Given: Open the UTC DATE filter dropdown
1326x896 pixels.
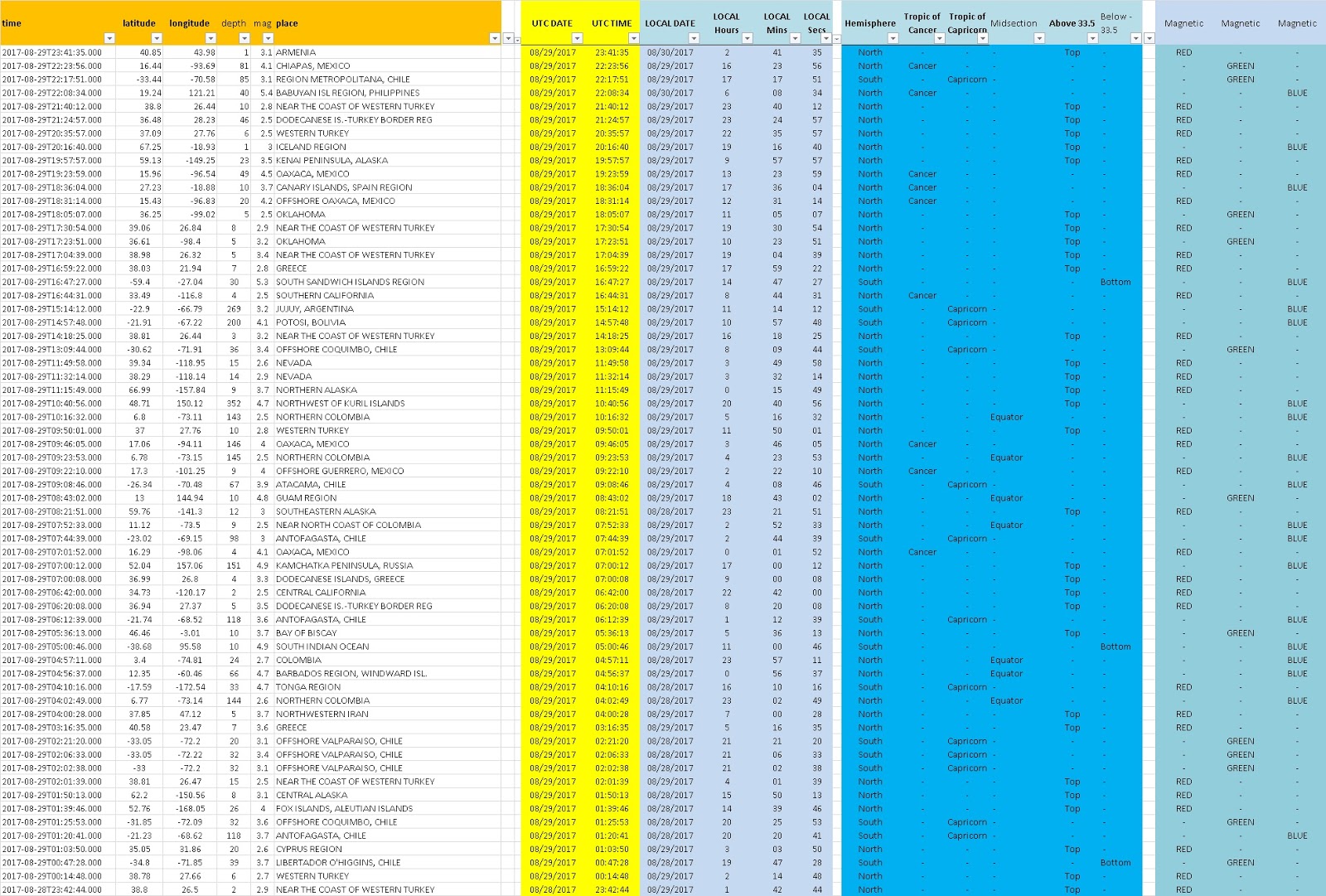Looking at the screenshot, I should click(576, 38).
